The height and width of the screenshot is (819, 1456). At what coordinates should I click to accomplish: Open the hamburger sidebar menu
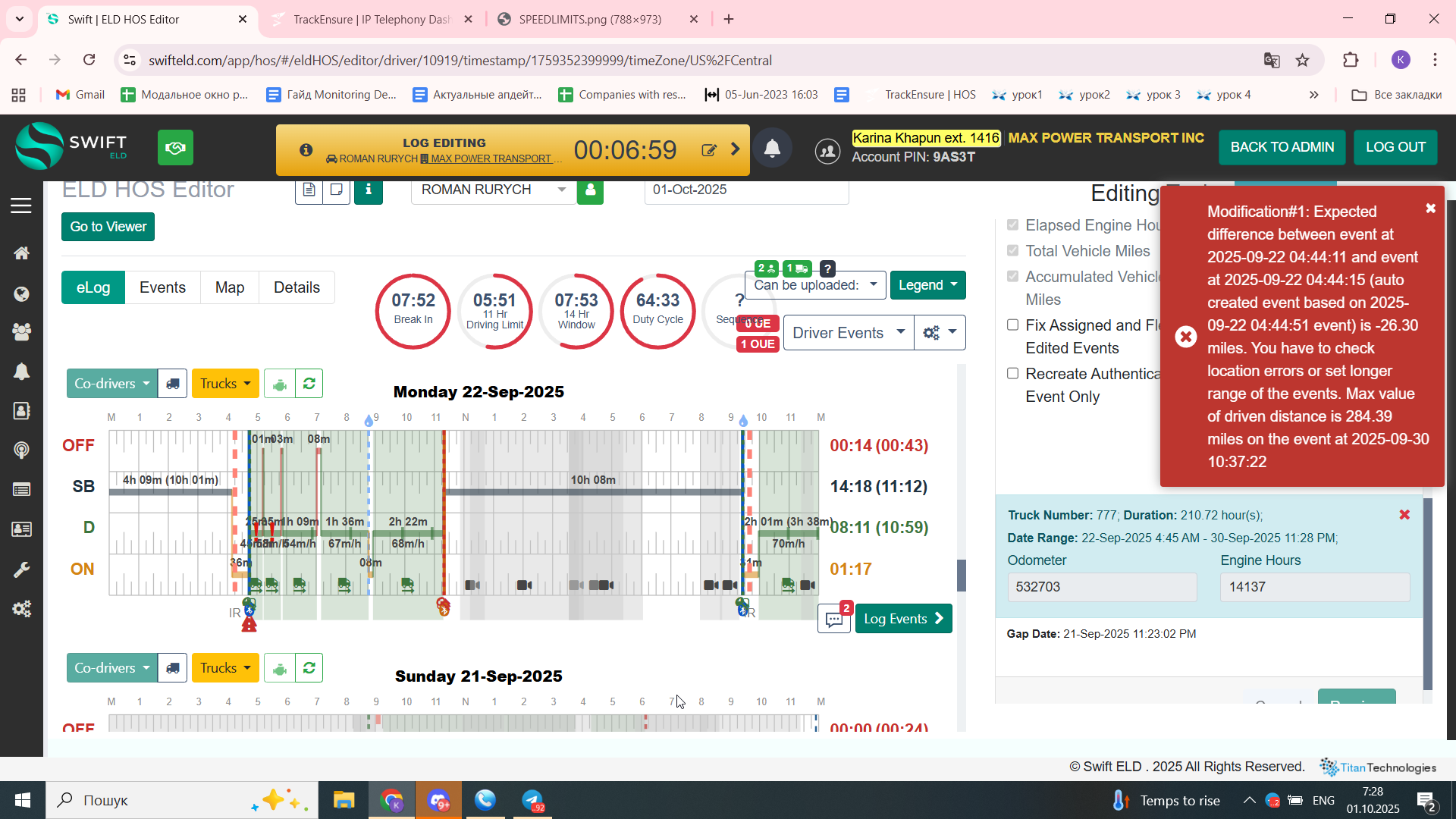21,206
